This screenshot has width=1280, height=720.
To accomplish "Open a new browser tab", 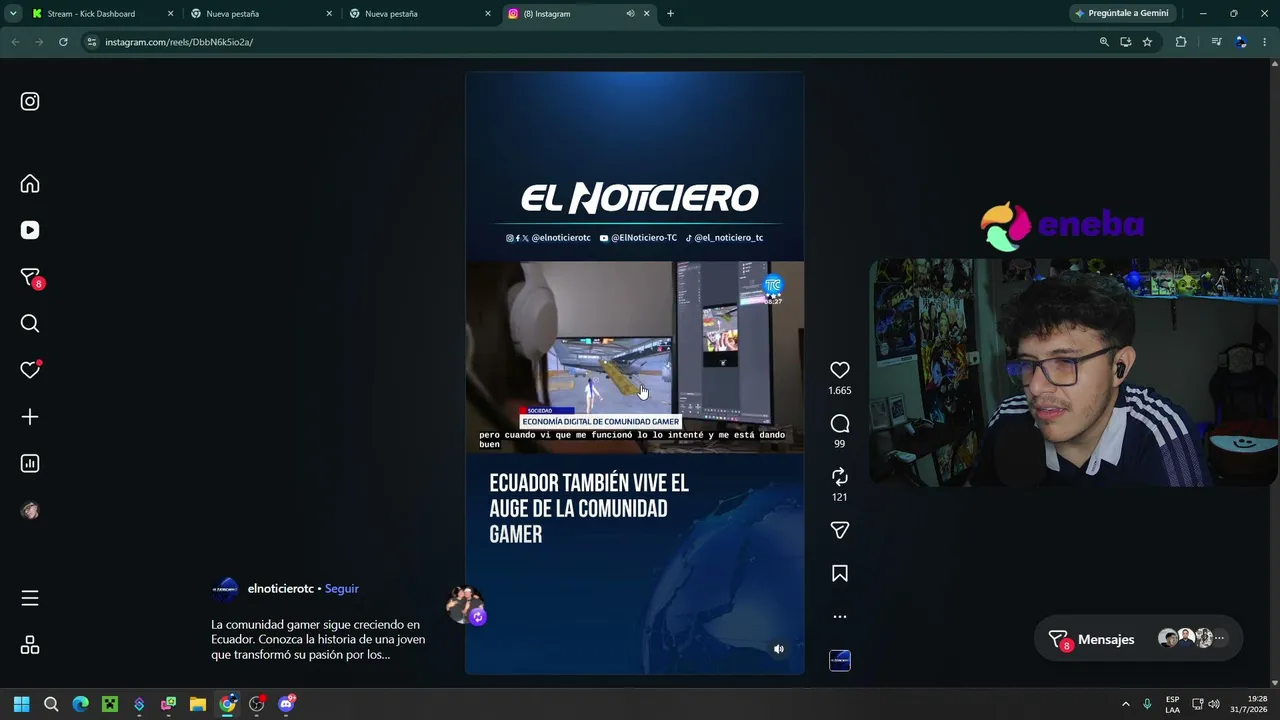I will 670,14.
